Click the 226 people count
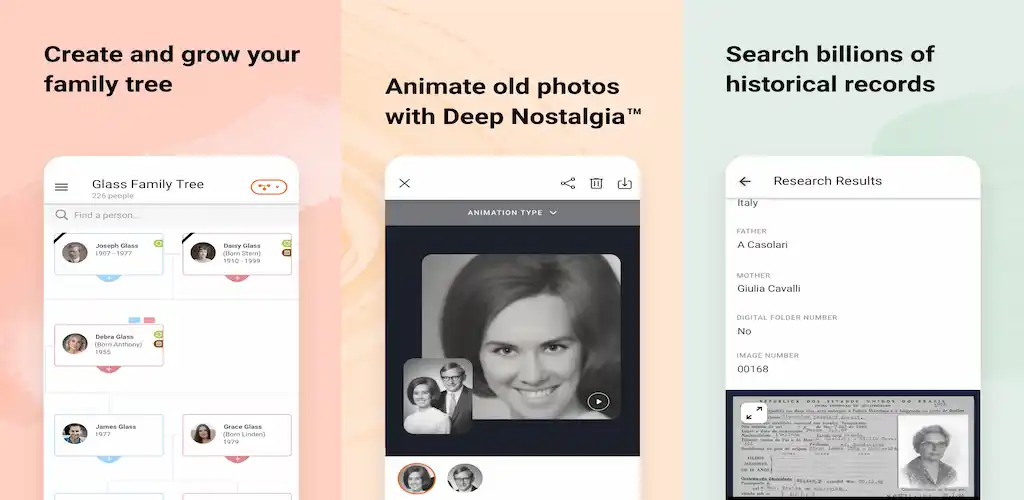Viewport: 1024px width, 500px height. click(112, 196)
